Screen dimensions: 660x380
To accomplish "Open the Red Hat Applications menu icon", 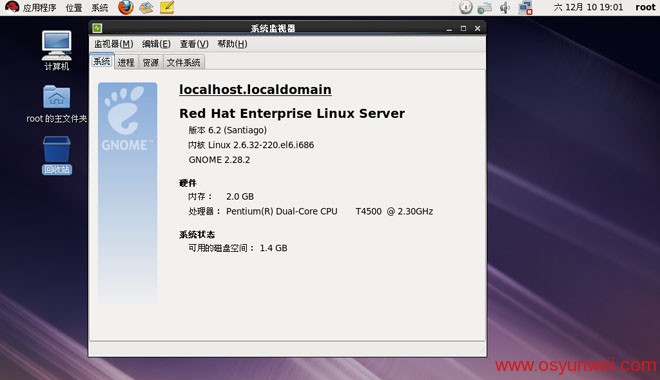I will click(x=12, y=7).
